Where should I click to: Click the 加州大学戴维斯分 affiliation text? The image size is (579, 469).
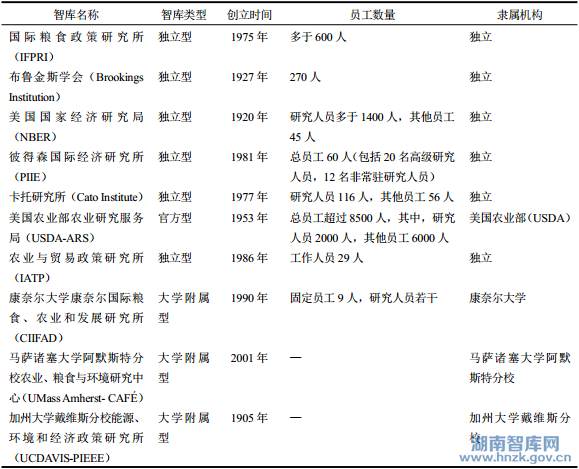[520, 418]
